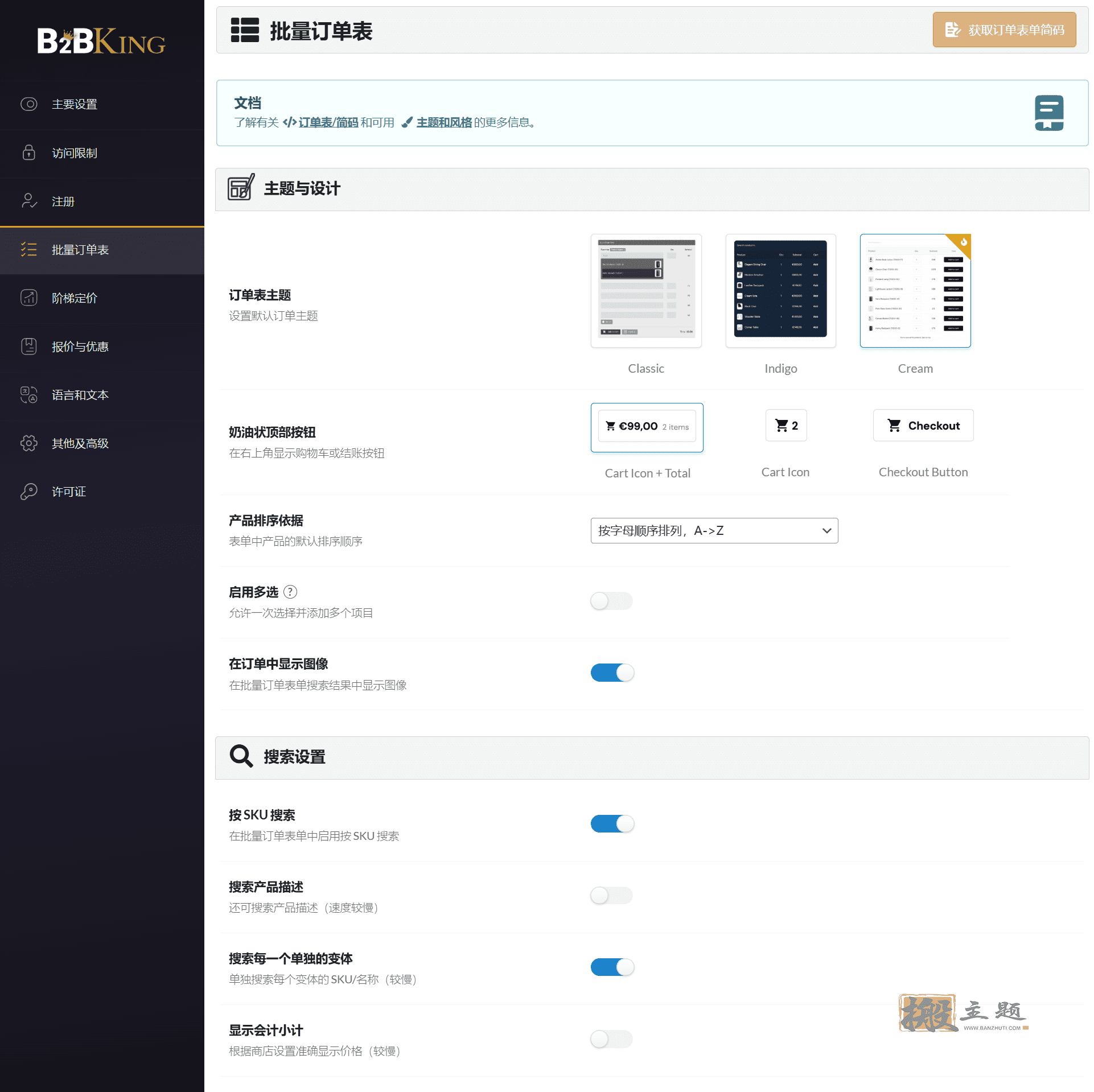Select the Classic order form theme
The width and height of the screenshot is (1094, 1092).
(x=646, y=291)
